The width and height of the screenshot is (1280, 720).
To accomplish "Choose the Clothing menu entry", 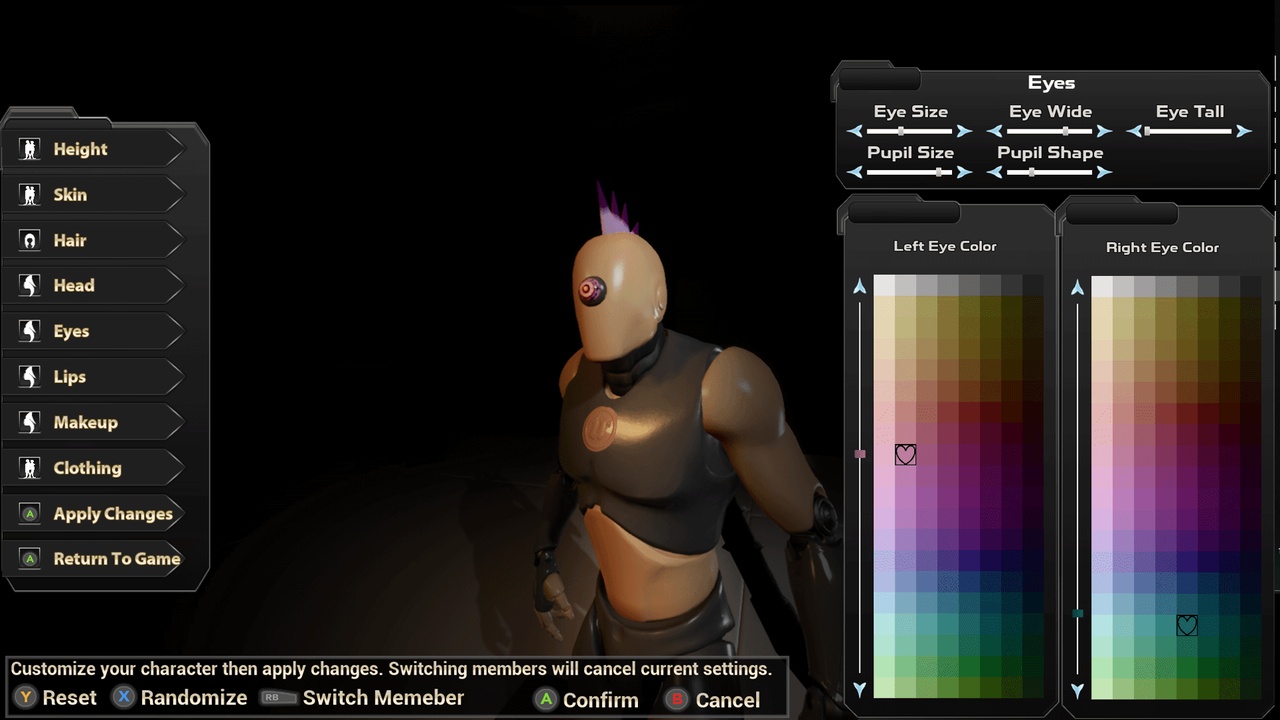I will click(x=95, y=468).
